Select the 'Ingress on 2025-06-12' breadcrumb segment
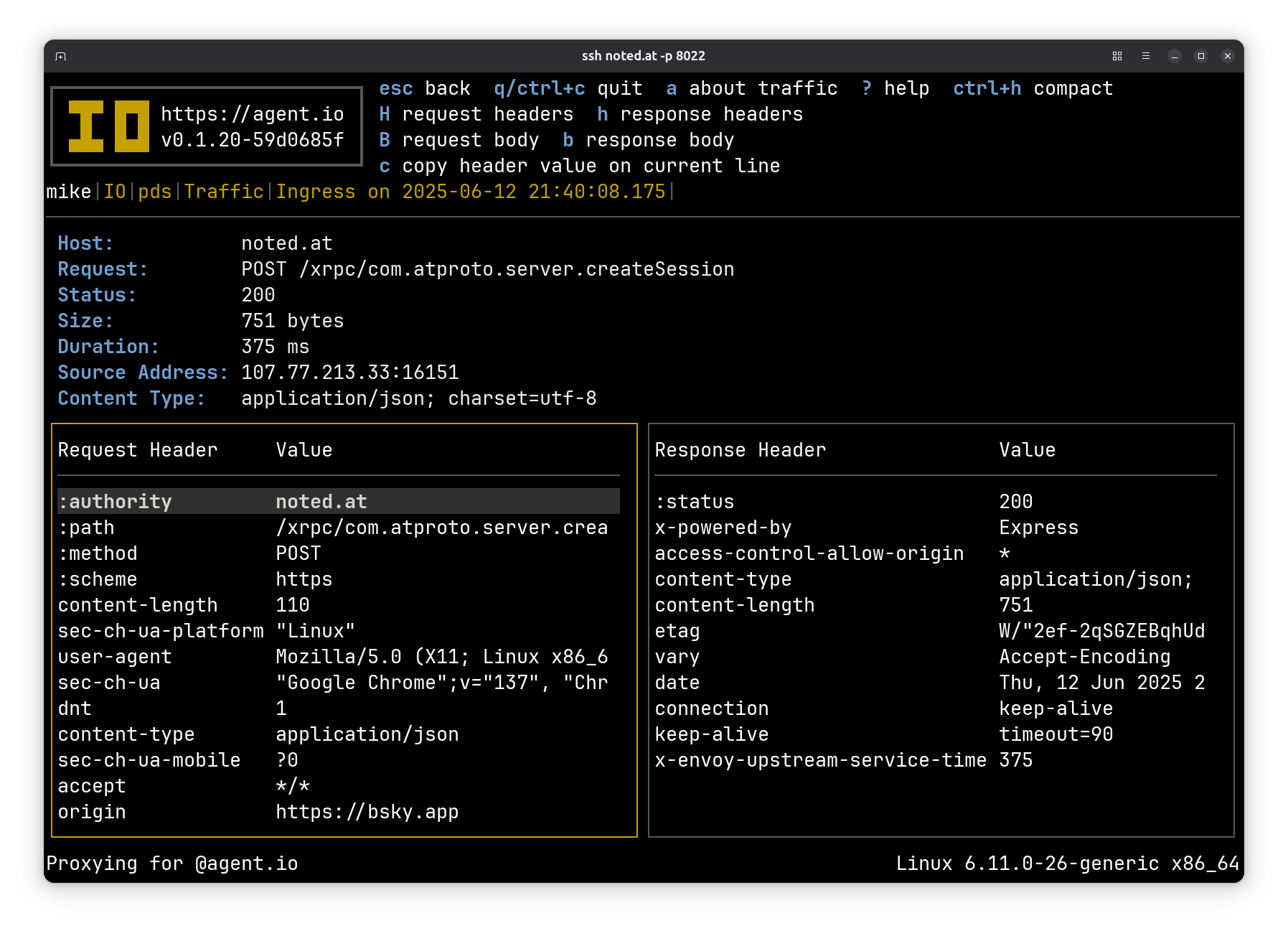Viewport: 1288px width, 931px height. pyautogui.click(x=471, y=192)
